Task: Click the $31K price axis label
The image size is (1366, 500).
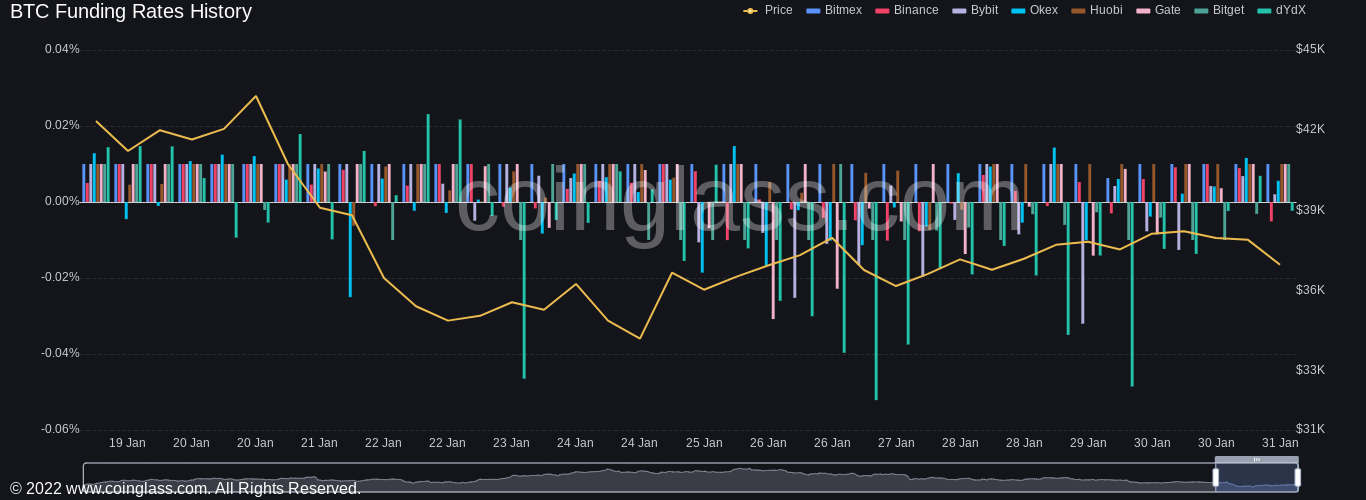Action: (x=1310, y=429)
